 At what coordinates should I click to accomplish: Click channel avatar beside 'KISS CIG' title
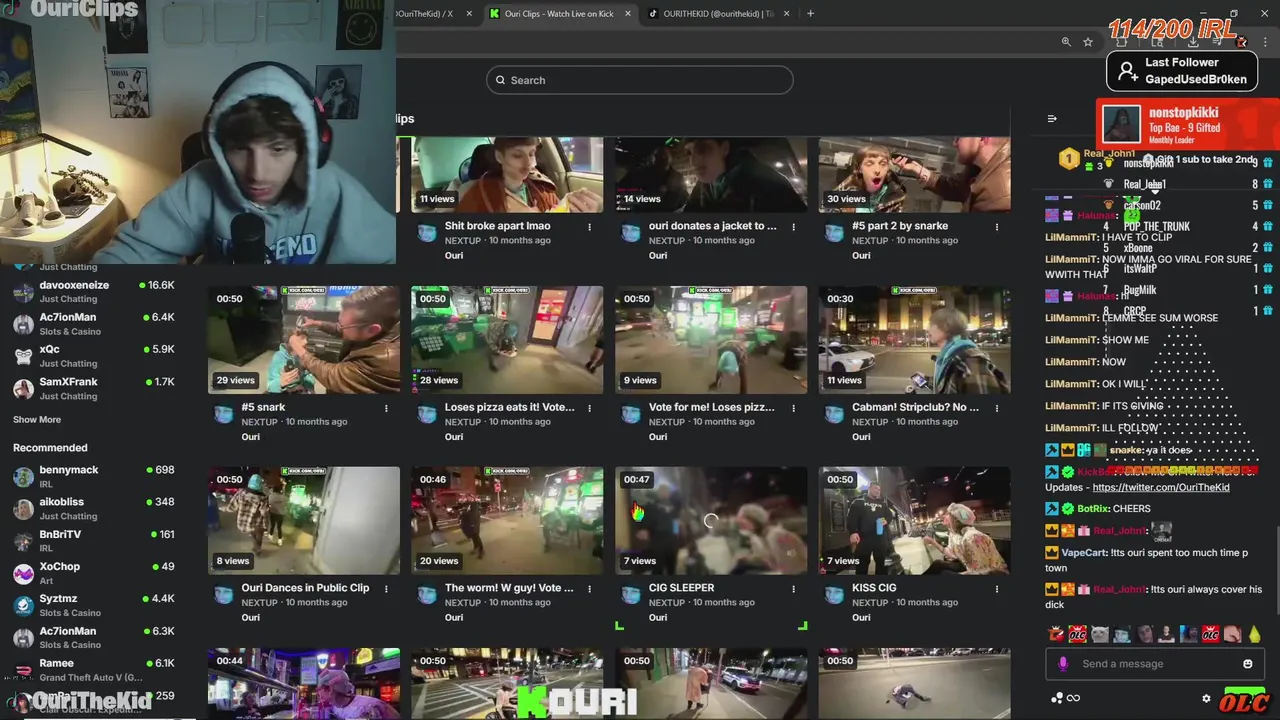[x=834, y=595]
